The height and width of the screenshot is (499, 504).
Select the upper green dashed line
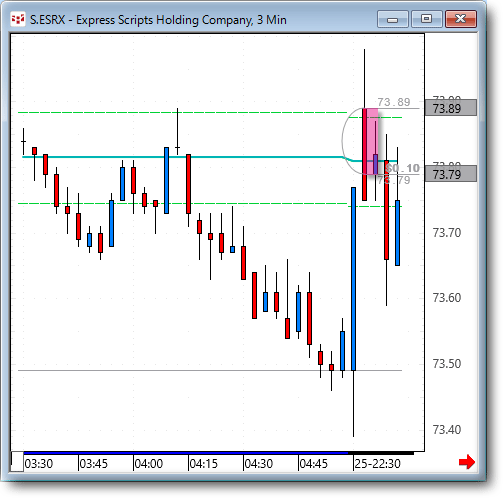coord(182,112)
